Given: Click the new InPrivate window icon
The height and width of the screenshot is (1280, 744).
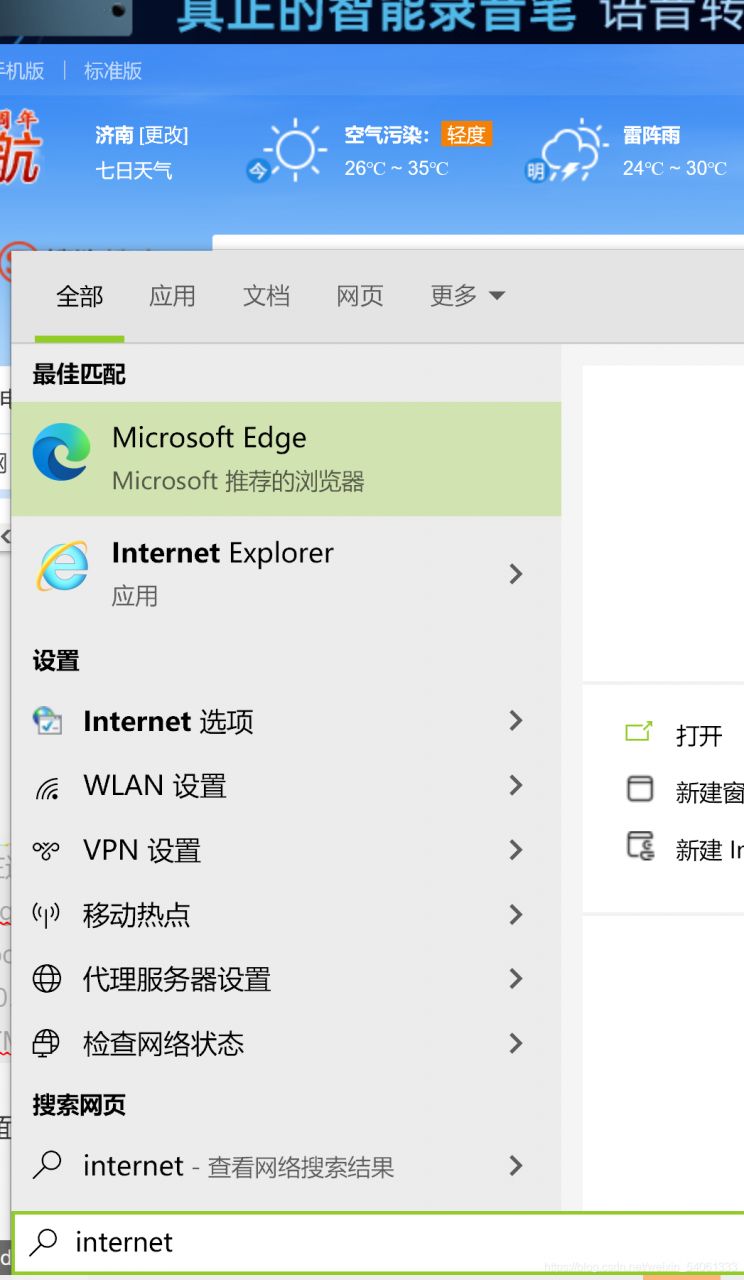Looking at the screenshot, I should (x=639, y=846).
